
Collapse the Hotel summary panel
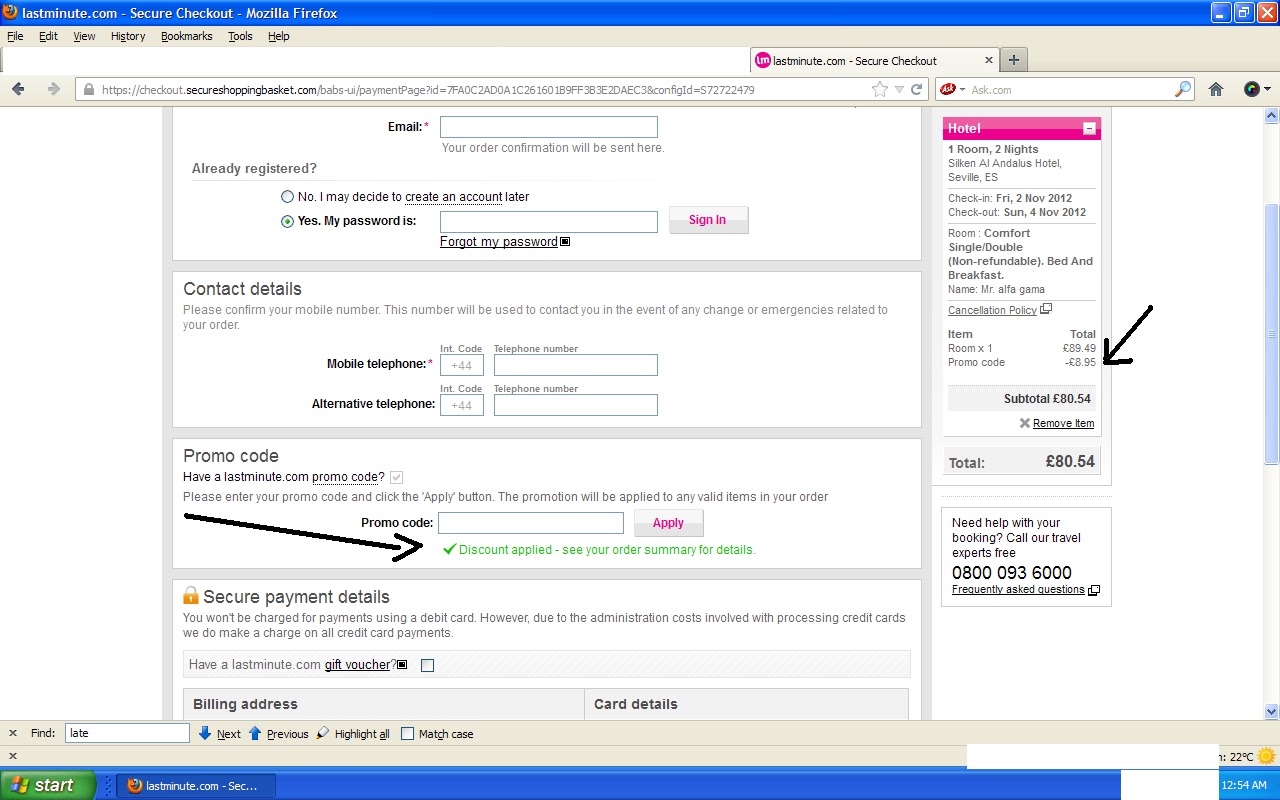coord(1089,128)
